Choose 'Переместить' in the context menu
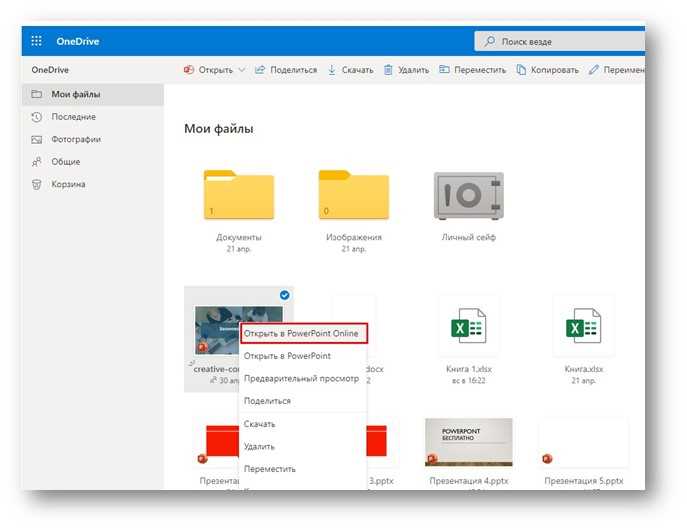The image size is (687, 532). click(269, 469)
